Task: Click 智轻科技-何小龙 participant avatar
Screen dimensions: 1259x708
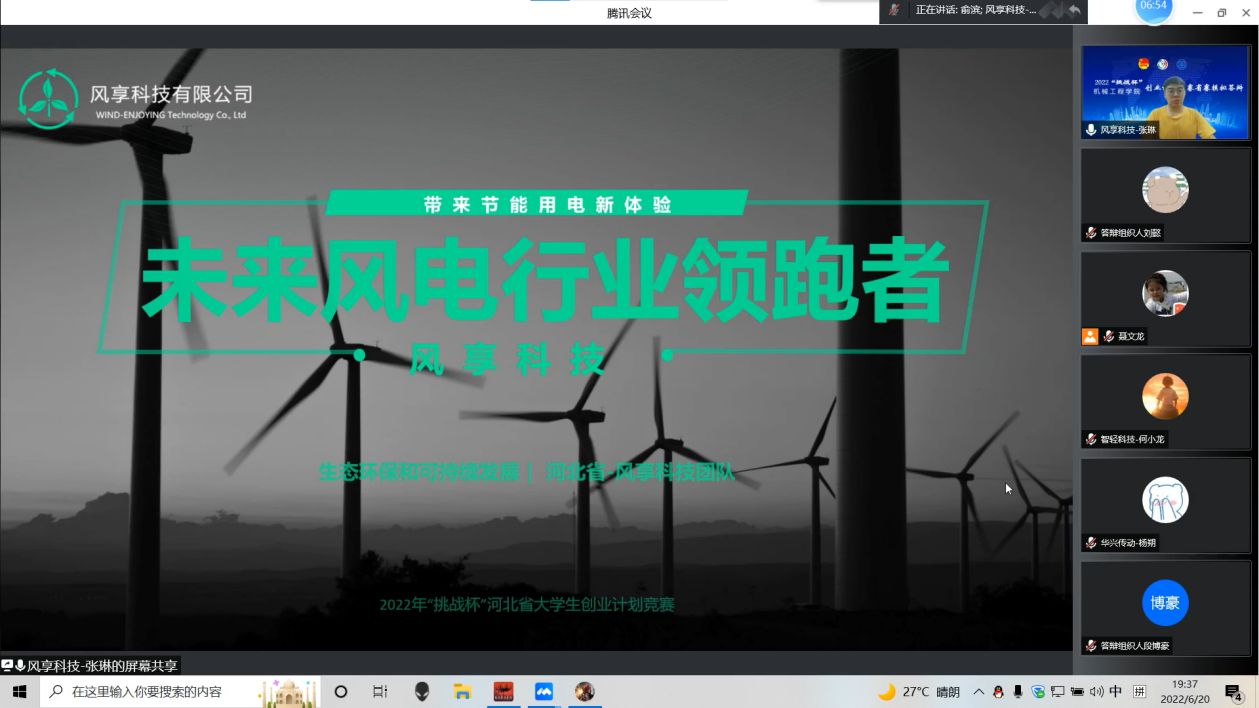Action: [1165, 396]
